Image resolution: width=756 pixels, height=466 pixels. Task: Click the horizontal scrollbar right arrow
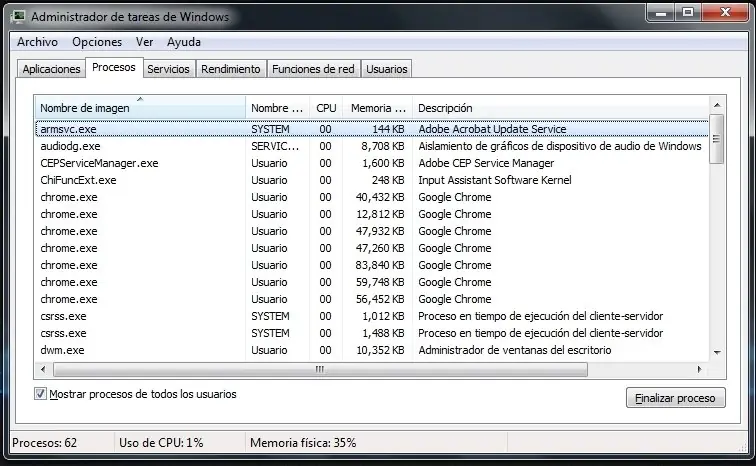tap(700, 370)
